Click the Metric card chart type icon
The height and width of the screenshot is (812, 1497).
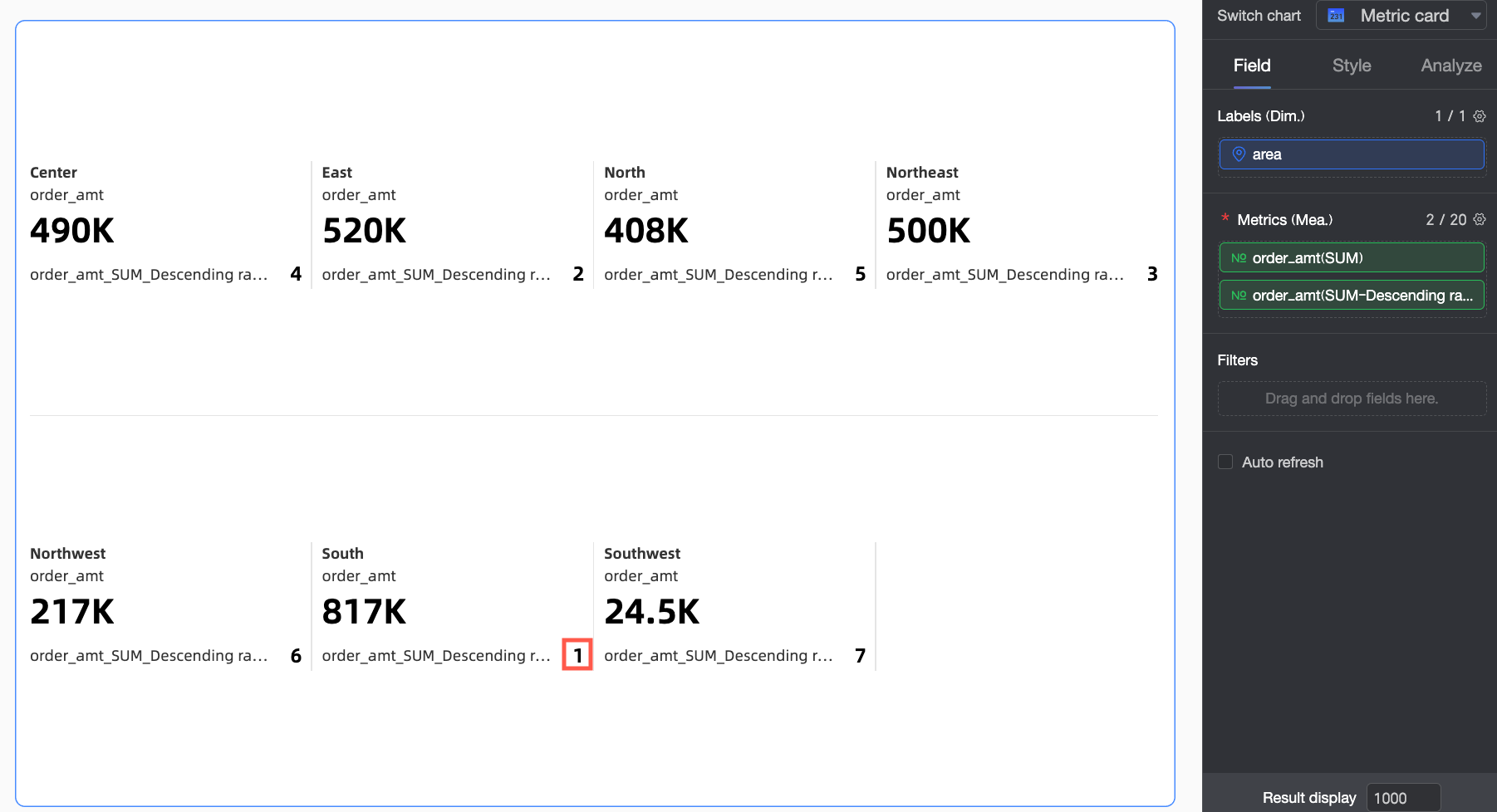pyautogui.click(x=1336, y=16)
